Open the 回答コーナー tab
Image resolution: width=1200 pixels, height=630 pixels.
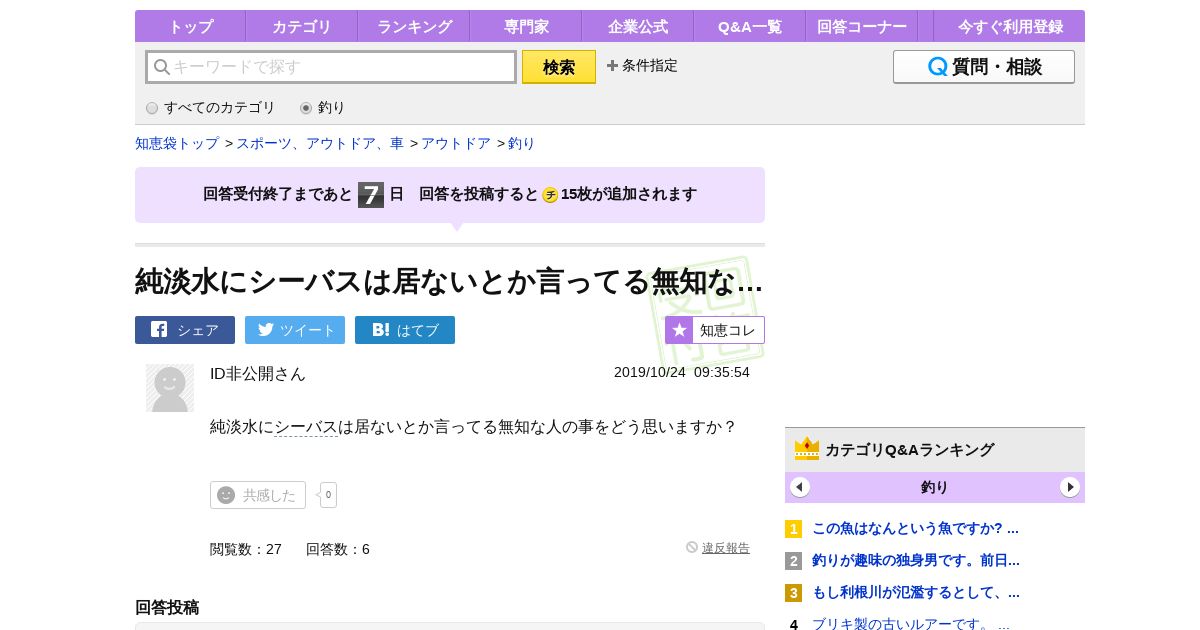pyautogui.click(x=862, y=26)
